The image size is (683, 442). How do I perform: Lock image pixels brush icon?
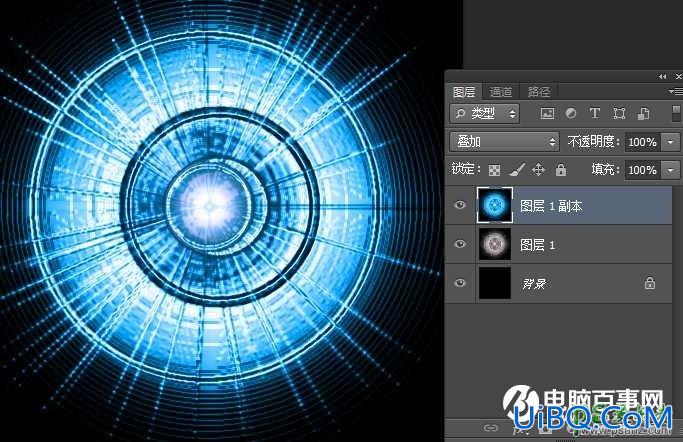click(x=517, y=169)
